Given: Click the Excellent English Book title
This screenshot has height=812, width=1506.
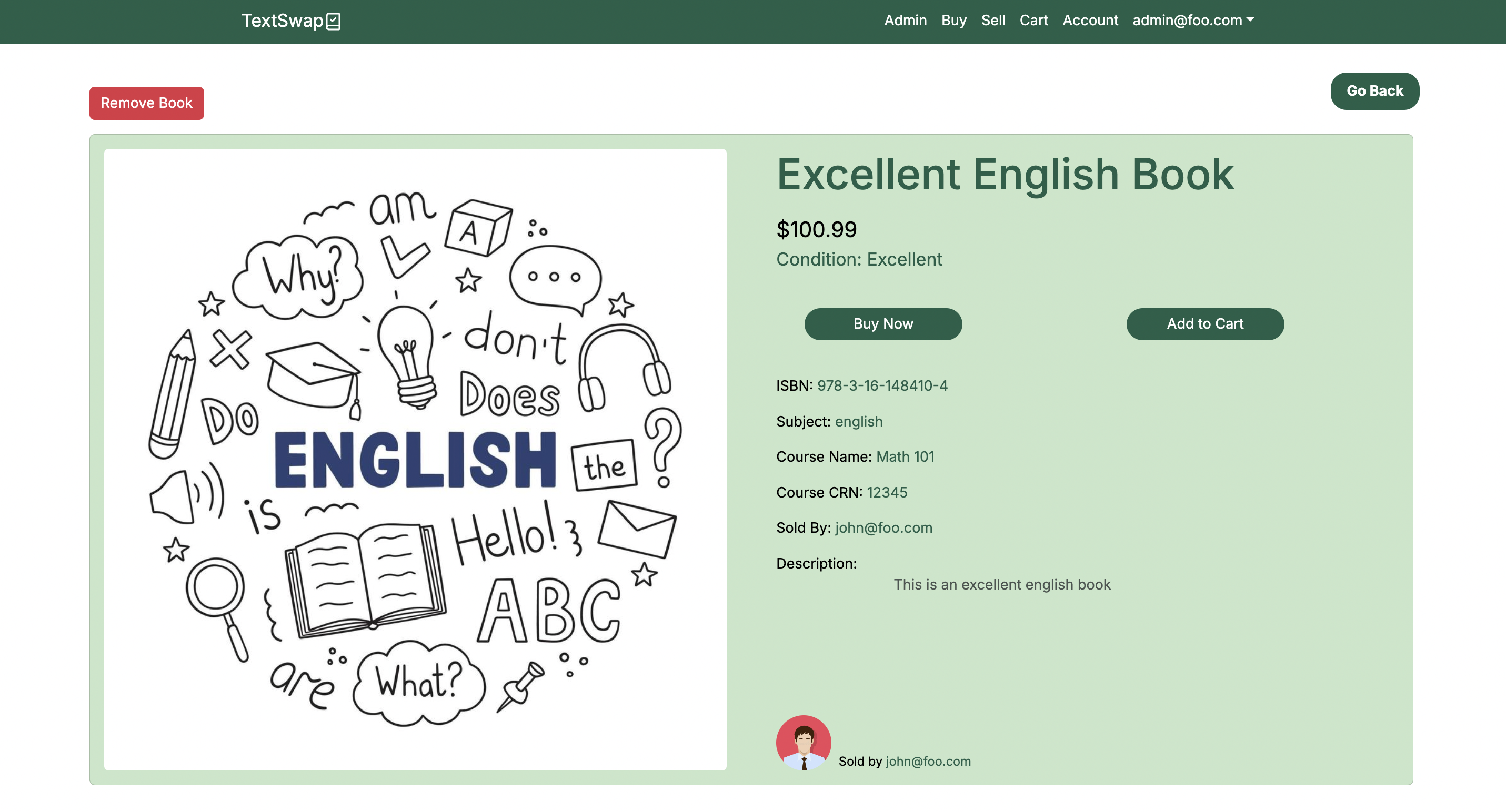Looking at the screenshot, I should (1005, 175).
